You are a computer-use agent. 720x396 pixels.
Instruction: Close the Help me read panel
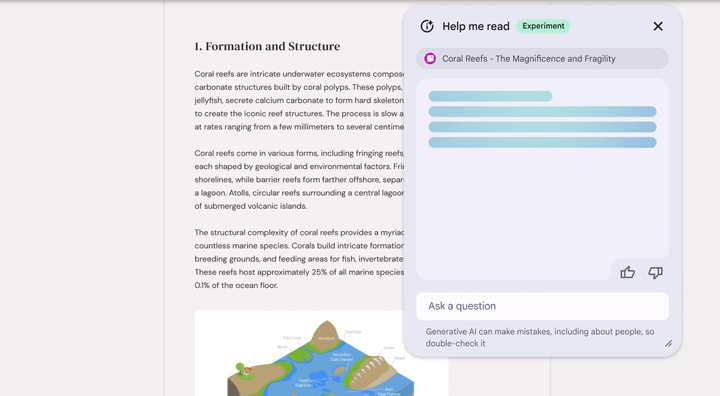[658, 26]
